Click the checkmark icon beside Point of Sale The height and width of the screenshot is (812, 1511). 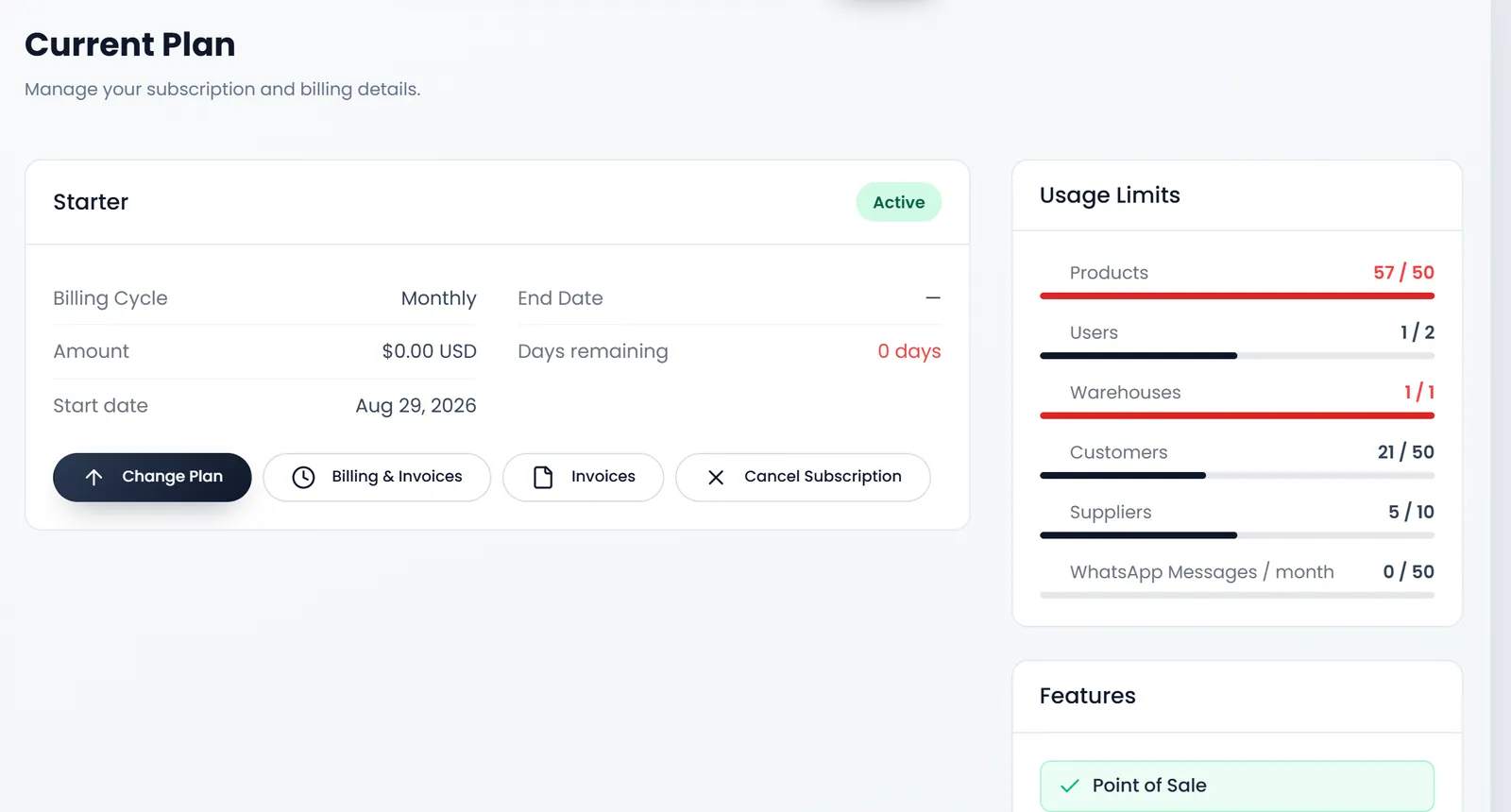(x=1069, y=786)
